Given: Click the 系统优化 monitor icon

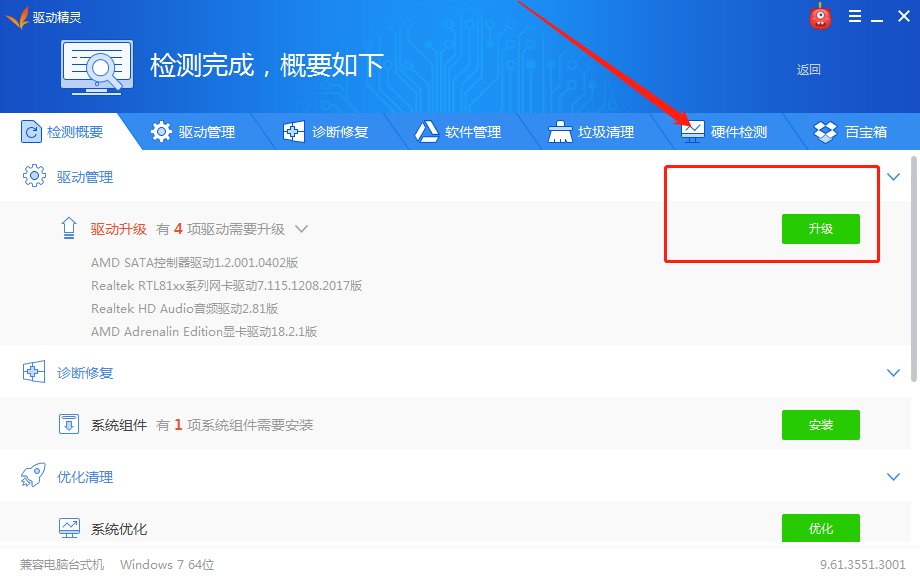Looking at the screenshot, I should [x=67, y=527].
